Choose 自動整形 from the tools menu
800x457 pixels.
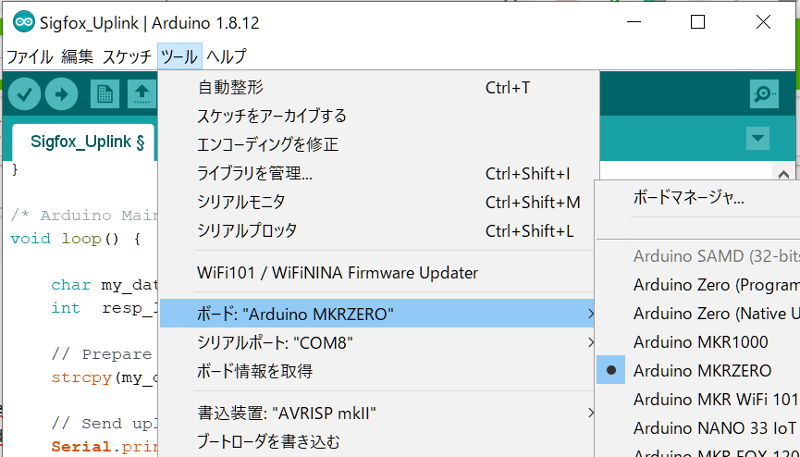pyautogui.click(x=378, y=88)
